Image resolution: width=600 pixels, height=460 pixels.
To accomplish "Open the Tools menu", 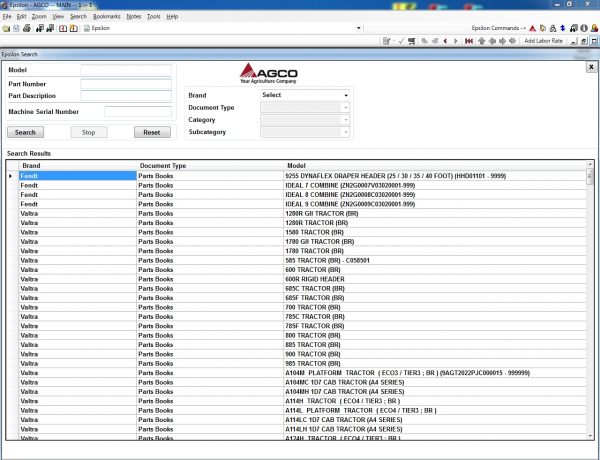I will [153, 16].
